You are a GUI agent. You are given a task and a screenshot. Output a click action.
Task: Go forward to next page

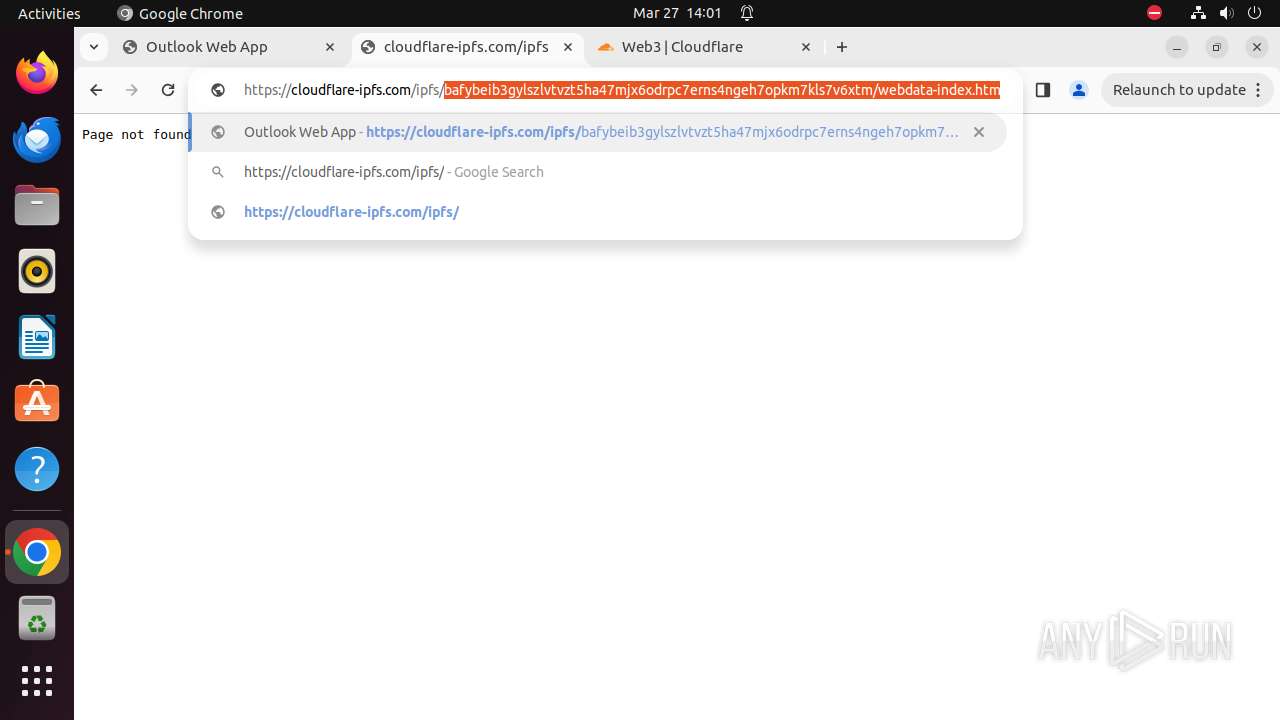click(x=132, y=90)
